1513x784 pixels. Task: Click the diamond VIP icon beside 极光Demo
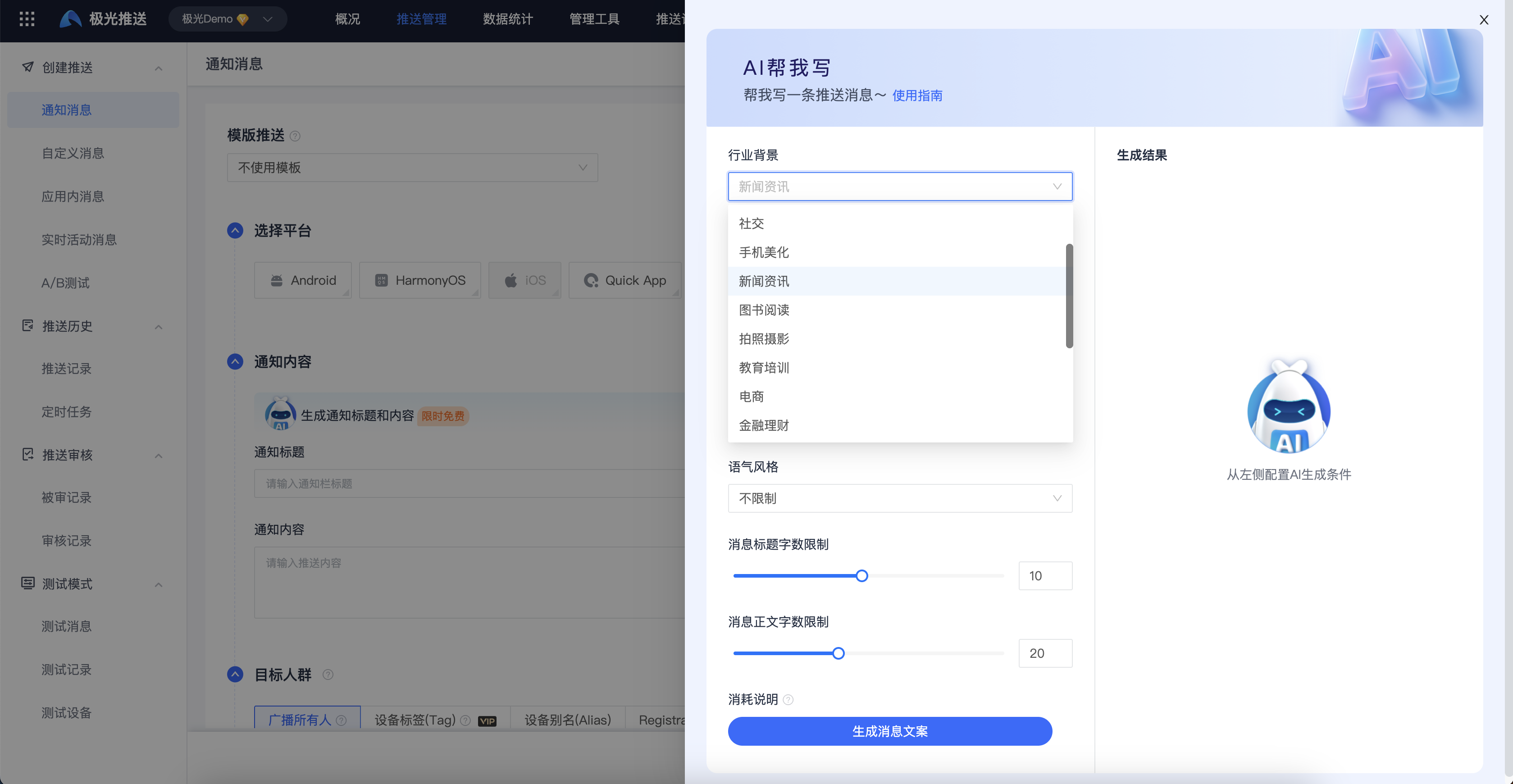pos(242,19)
